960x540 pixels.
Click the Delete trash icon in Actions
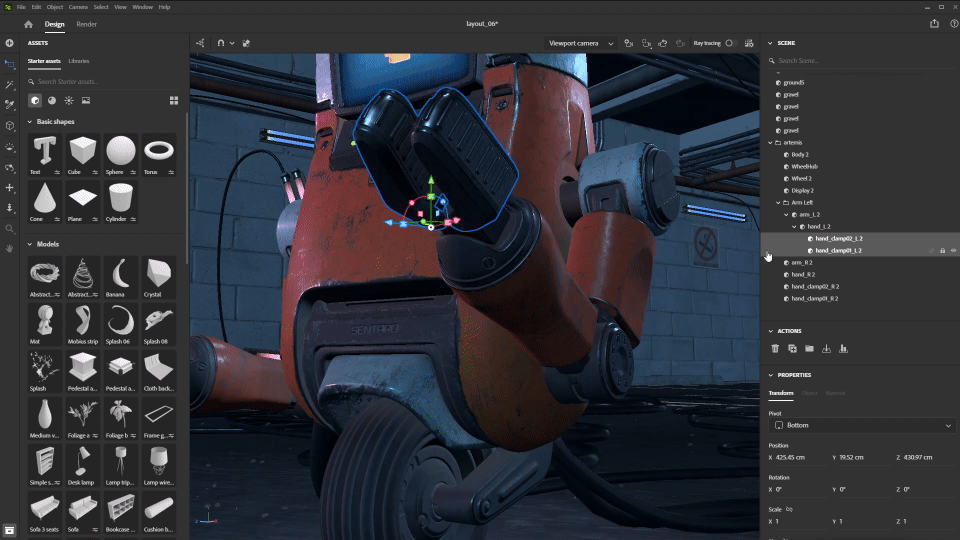click(775, 348)
